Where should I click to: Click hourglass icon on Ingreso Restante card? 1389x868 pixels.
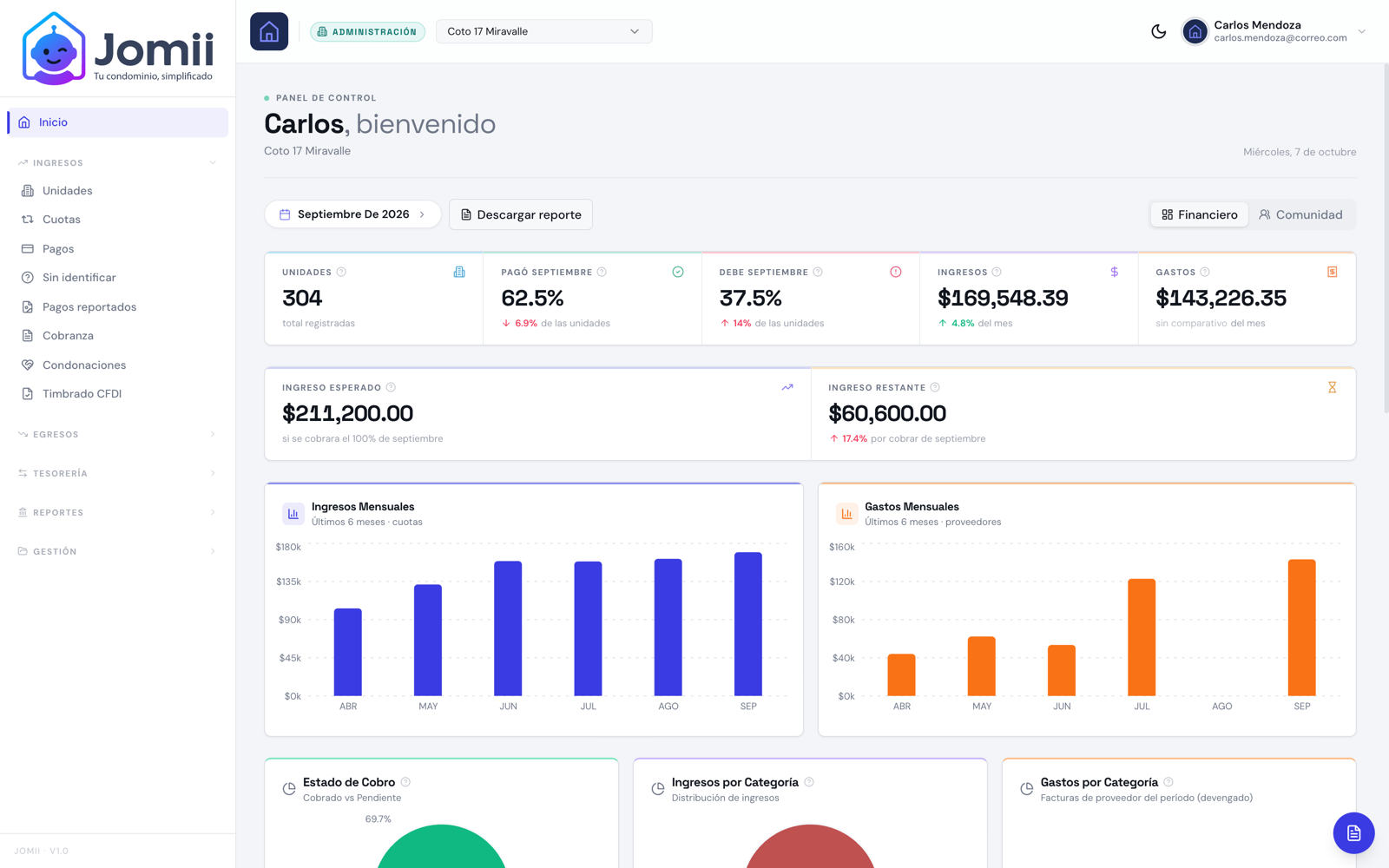tap(1333, 387)
